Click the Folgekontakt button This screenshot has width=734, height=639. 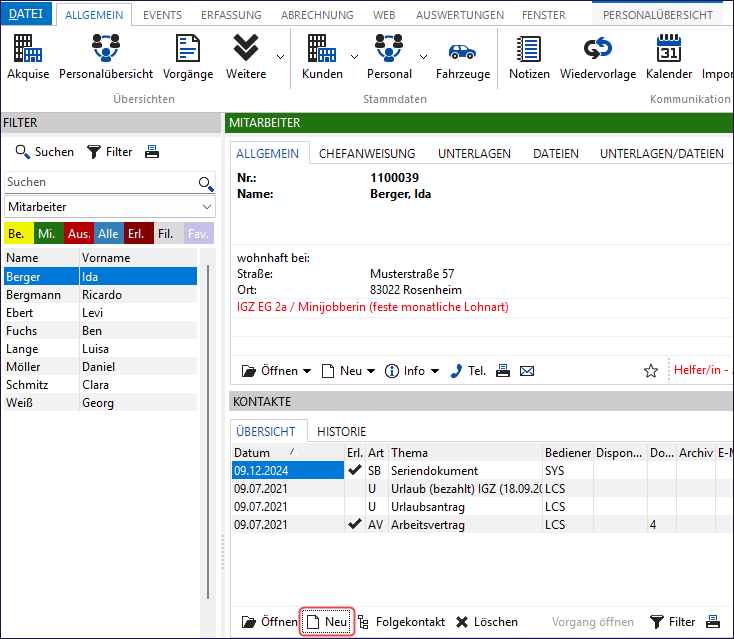coord(401,622)
